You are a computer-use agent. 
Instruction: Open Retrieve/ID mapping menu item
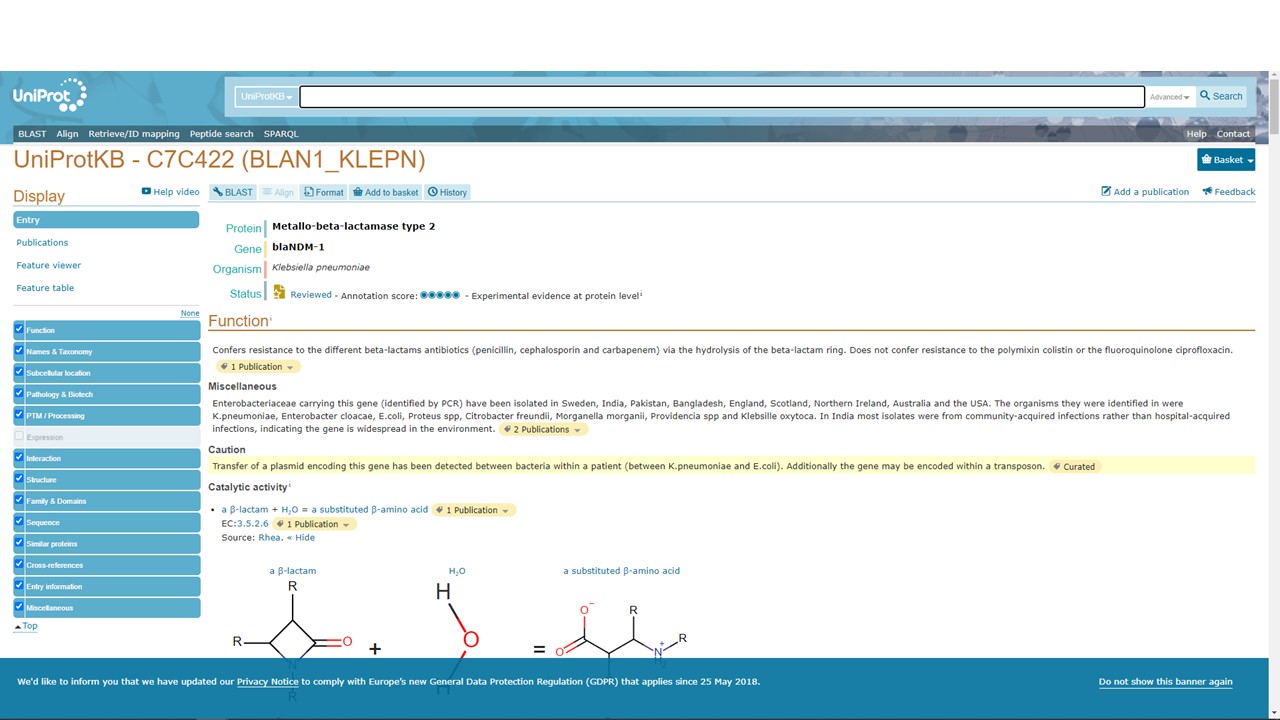pyautogui.click(x=134, y=134)
